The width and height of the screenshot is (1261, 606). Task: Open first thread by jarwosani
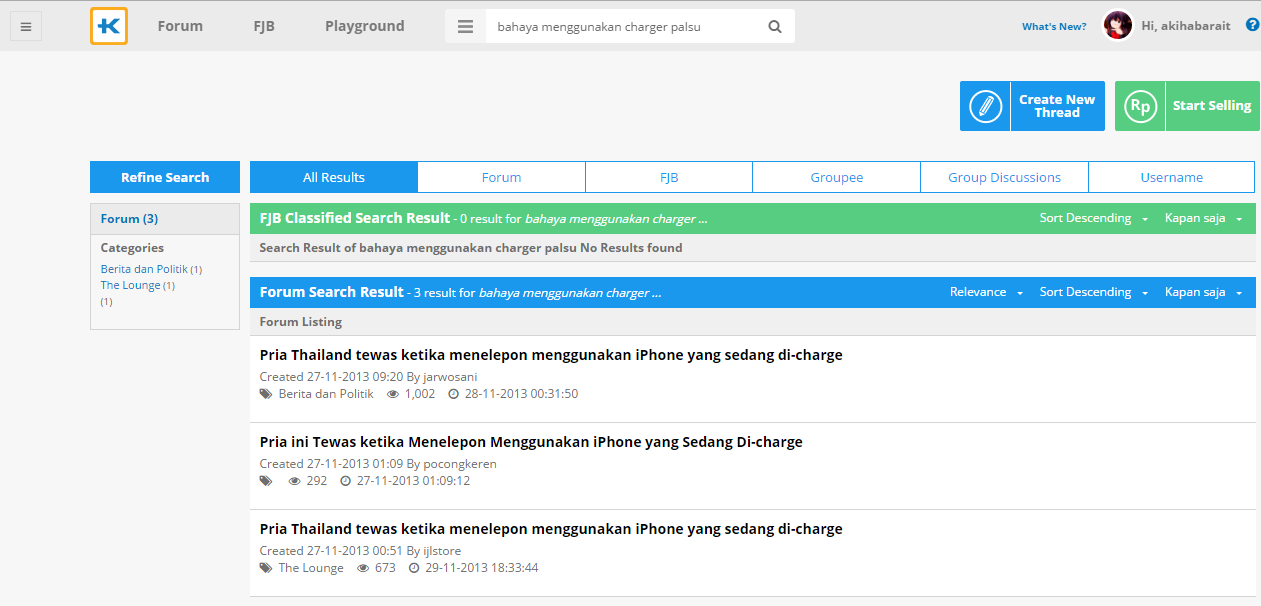coord(551,355)
